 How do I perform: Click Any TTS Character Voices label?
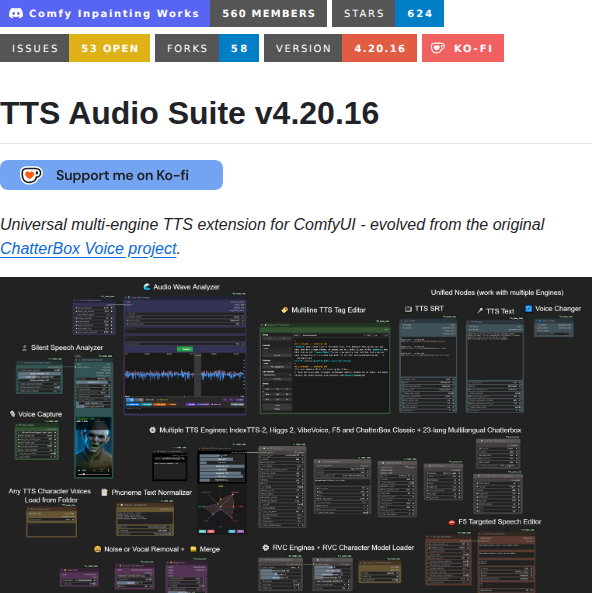50,495
